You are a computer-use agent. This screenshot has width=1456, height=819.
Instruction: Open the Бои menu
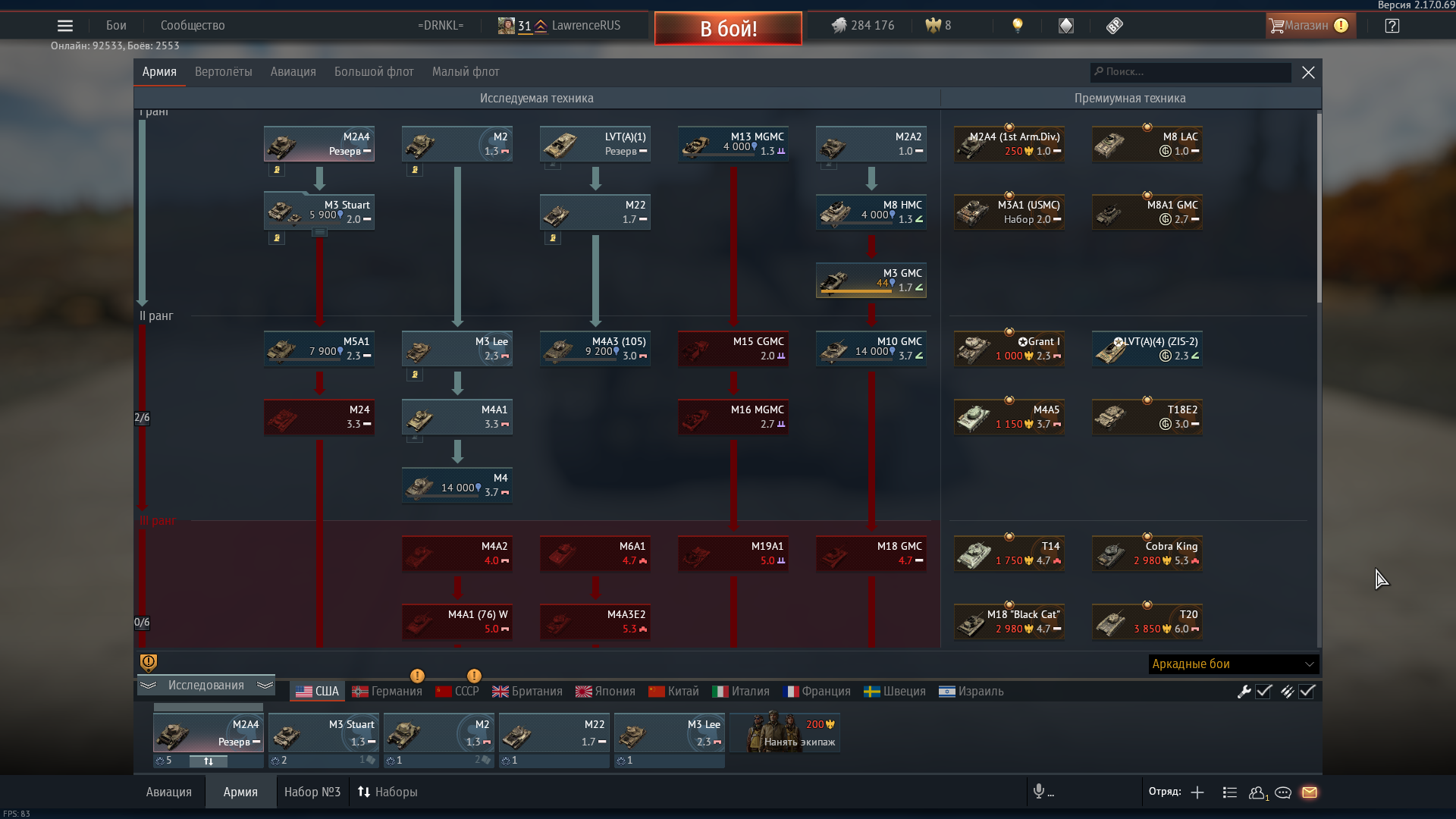click(x=116, y=26)
